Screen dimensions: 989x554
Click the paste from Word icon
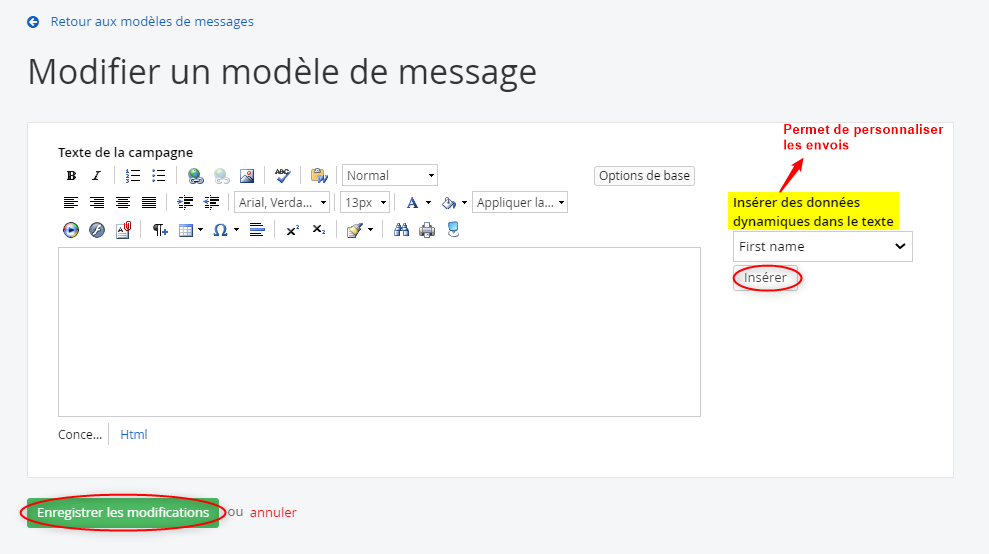[319, 176]
